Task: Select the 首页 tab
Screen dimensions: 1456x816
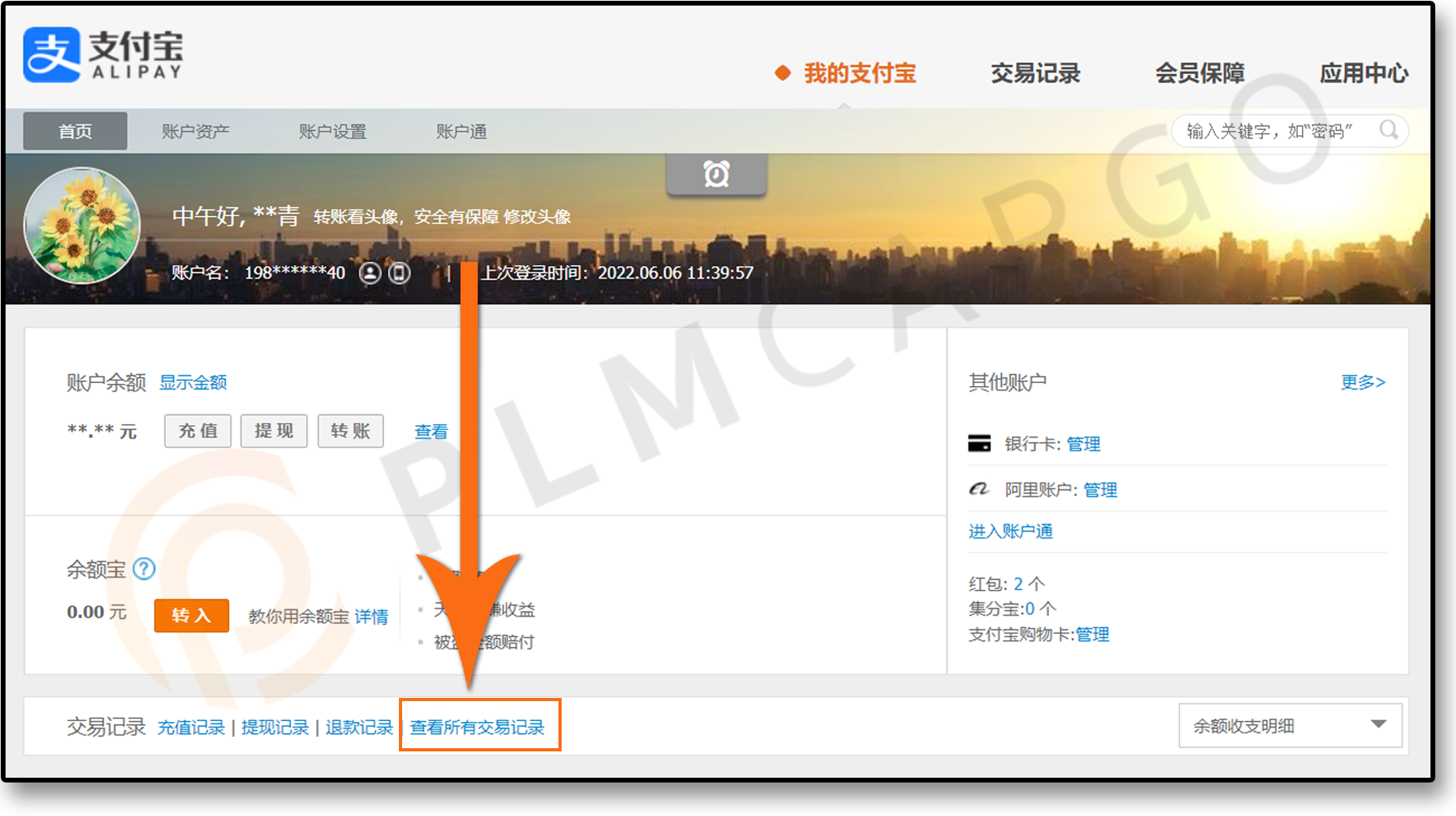Action: tap(75, 131)
